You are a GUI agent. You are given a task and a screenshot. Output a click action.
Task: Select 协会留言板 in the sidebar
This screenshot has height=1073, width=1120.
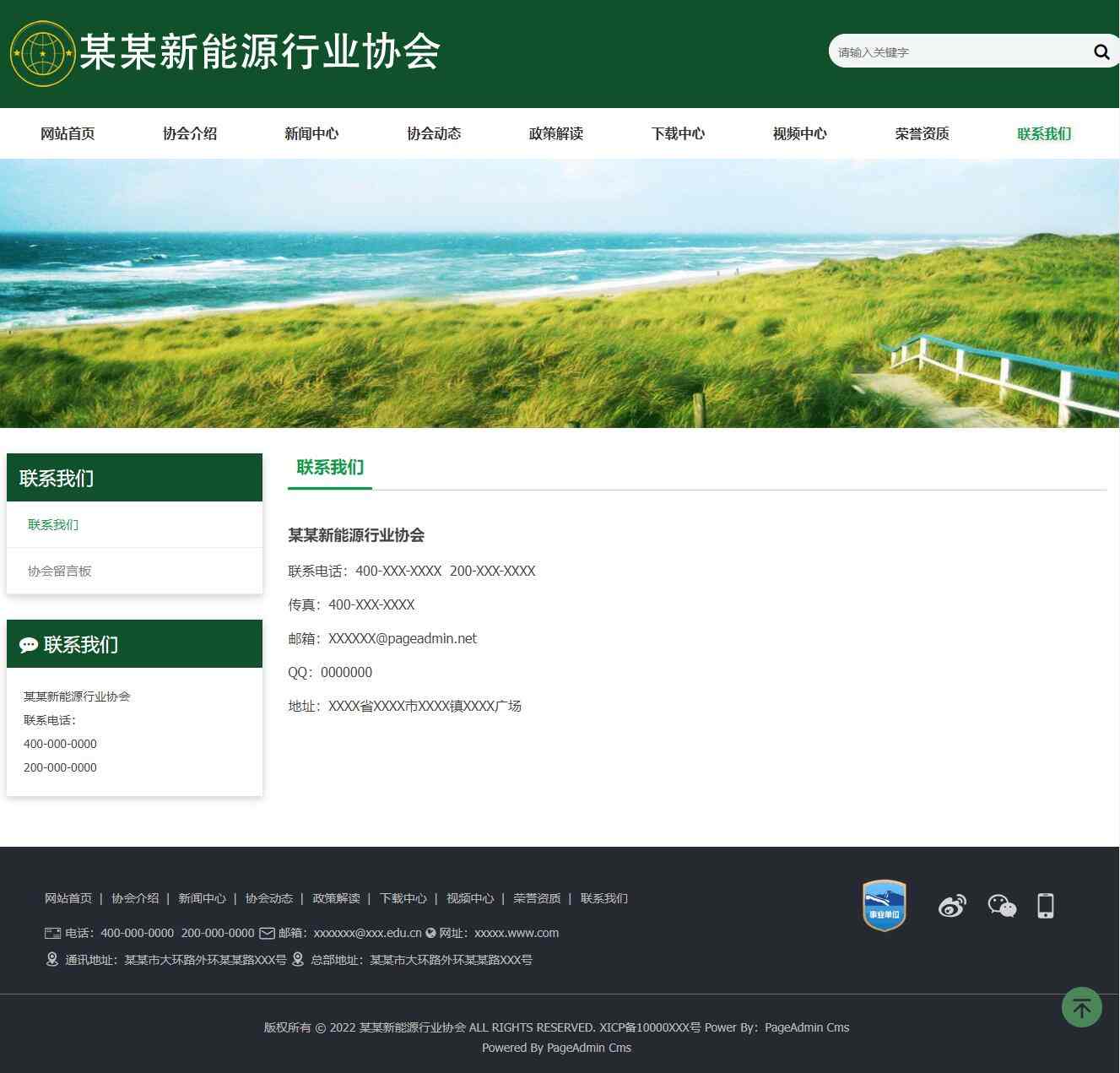[x=58, y=571]
